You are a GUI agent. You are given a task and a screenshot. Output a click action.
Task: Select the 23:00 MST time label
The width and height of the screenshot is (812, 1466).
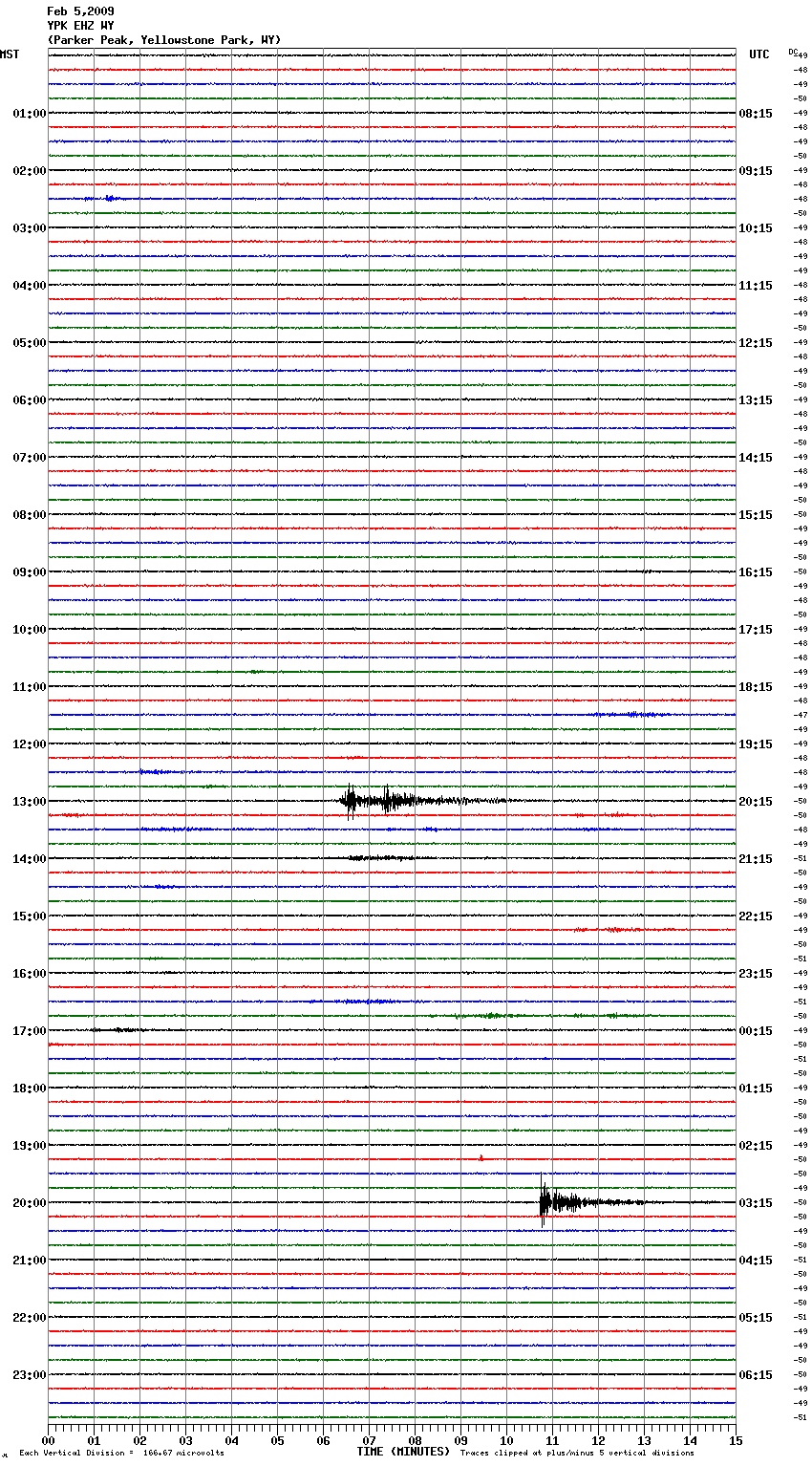(x=30, y=1375)
